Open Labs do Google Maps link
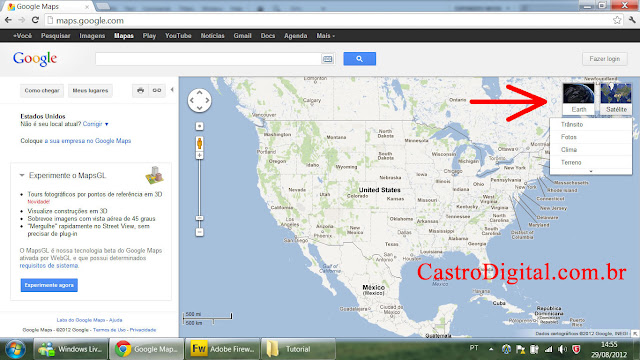 [81, 320]
